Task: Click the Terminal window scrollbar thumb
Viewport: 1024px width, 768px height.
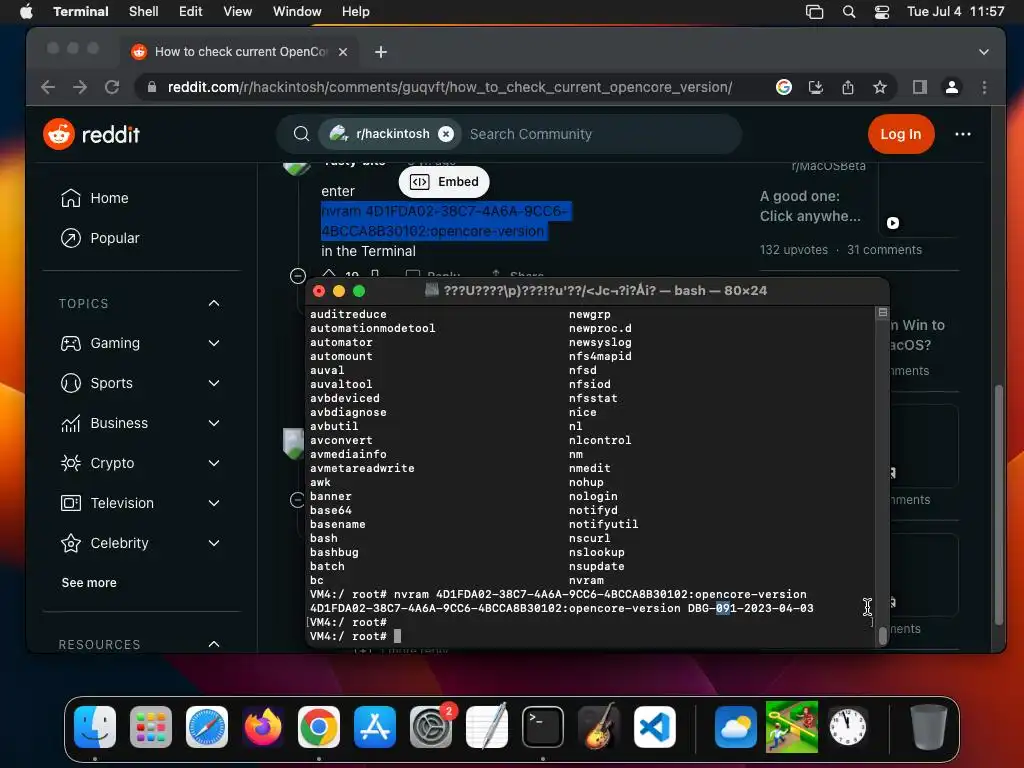Action: coord(883,635)
